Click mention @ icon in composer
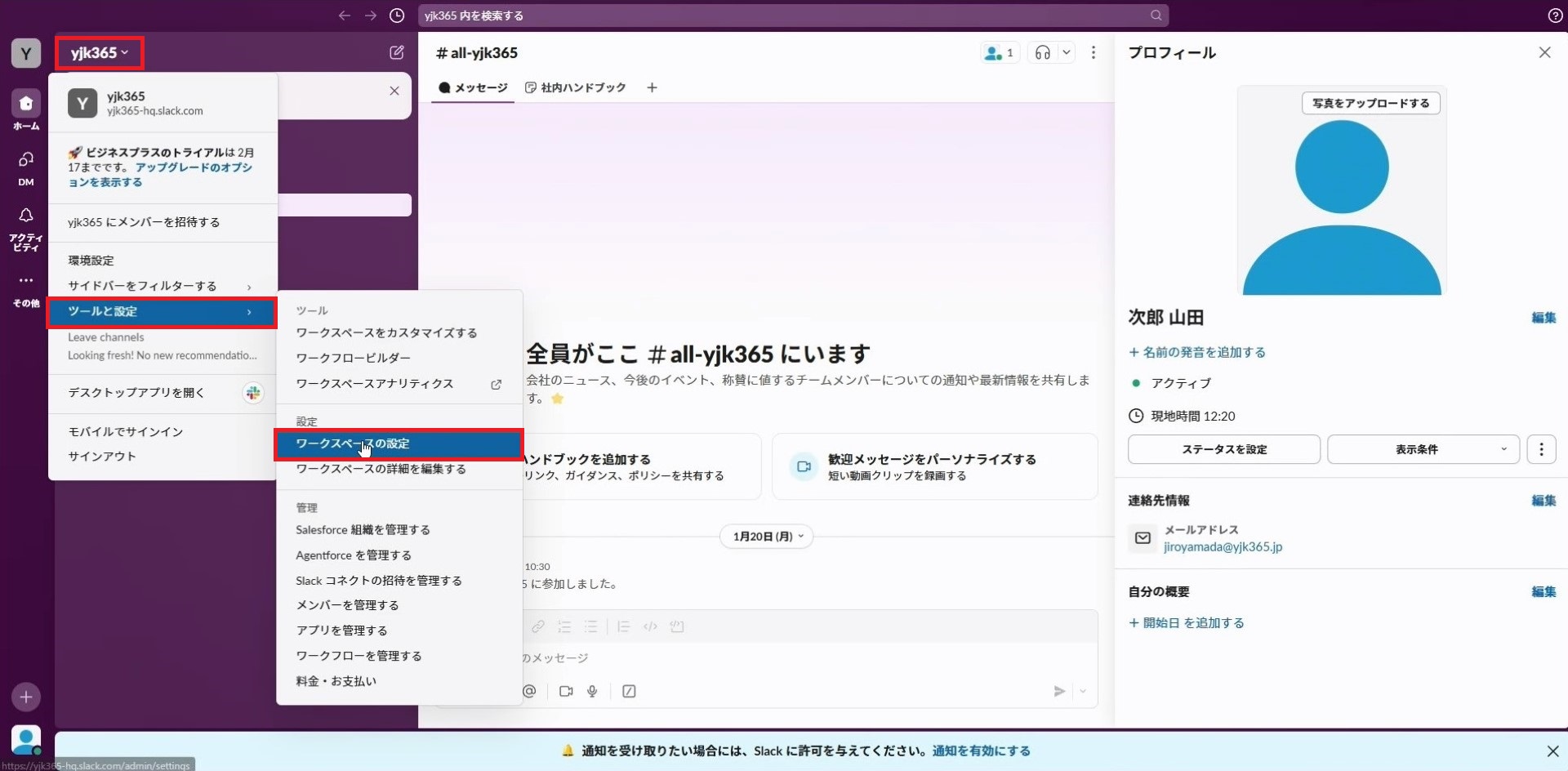The image size is (1568, 771). (x=529, y=691)
